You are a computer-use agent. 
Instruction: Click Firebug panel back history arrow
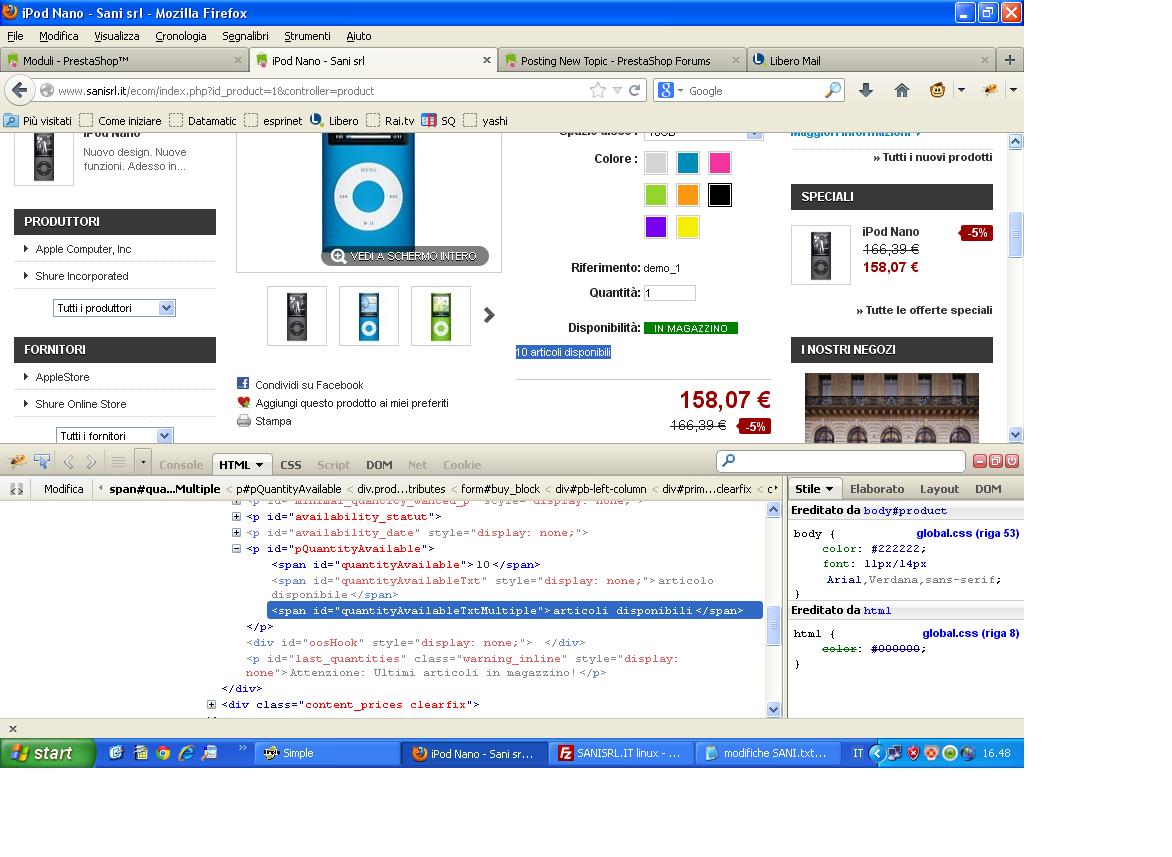69,462
